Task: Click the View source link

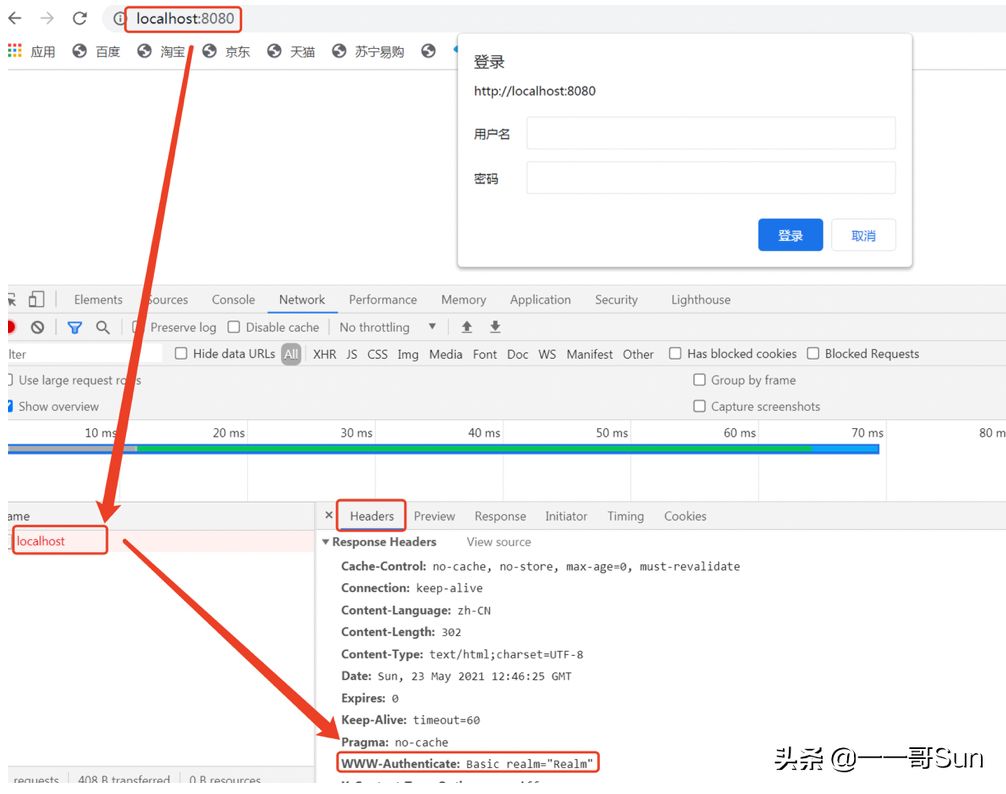Action: (499, 542)
